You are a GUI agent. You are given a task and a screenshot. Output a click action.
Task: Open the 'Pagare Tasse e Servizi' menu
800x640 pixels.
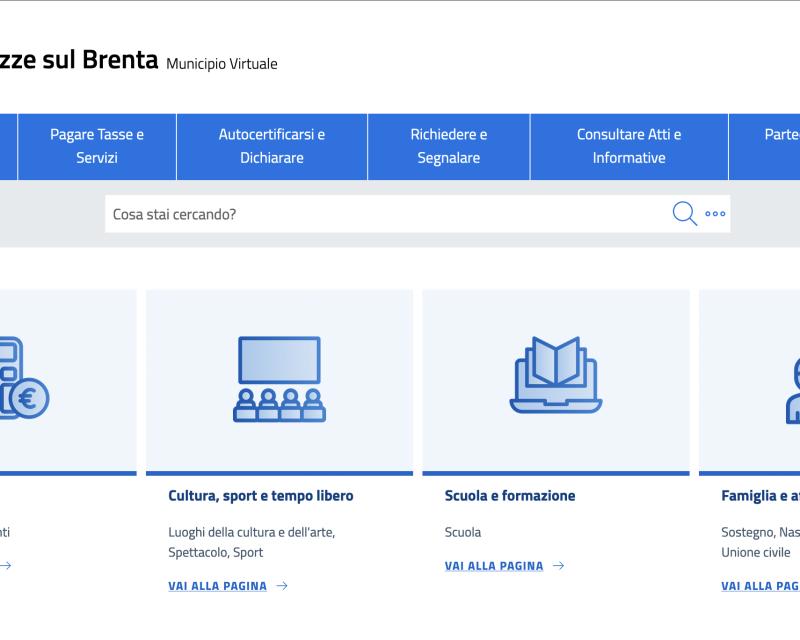pyautogui.click(x=97, y=146)
